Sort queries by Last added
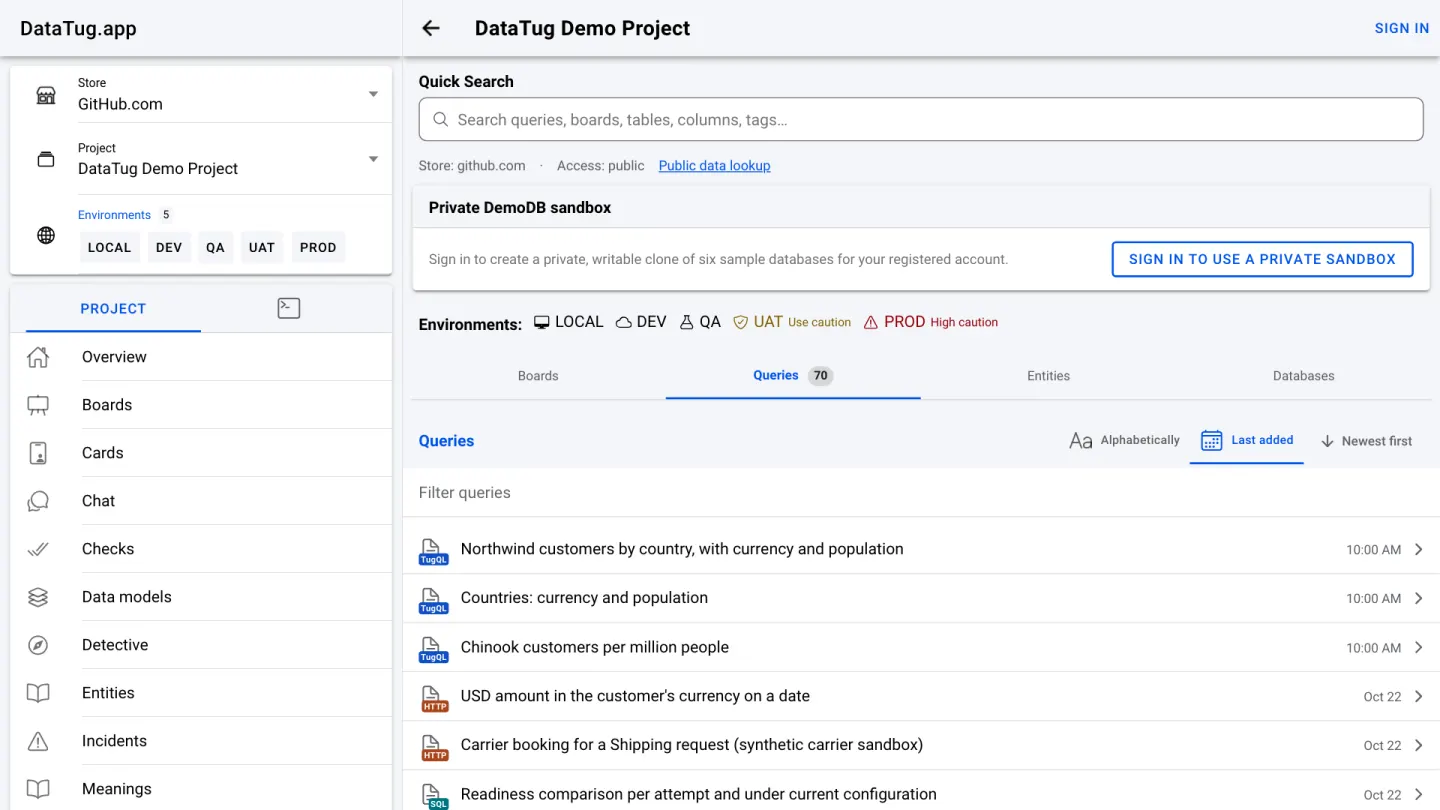 tap(1246, 441)
